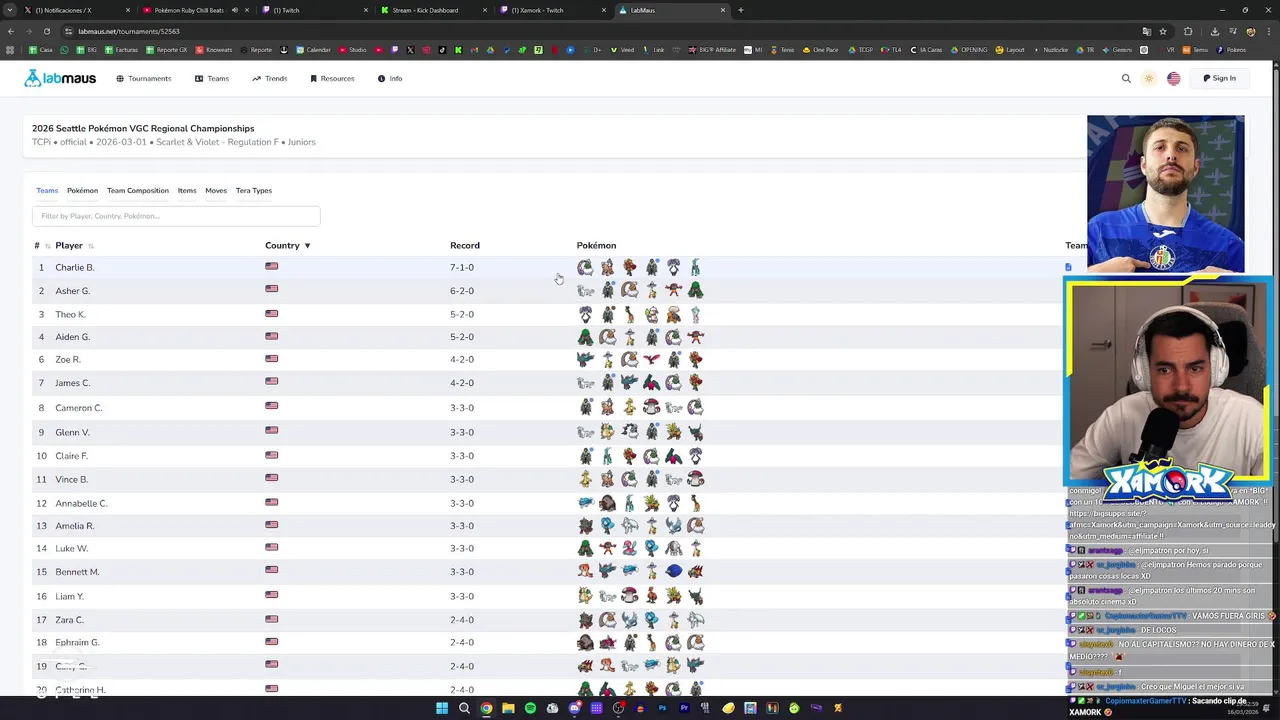This screenshot has width=1280, height=720.
Task: Click player name Theo K.
Action: coord(70,314)
